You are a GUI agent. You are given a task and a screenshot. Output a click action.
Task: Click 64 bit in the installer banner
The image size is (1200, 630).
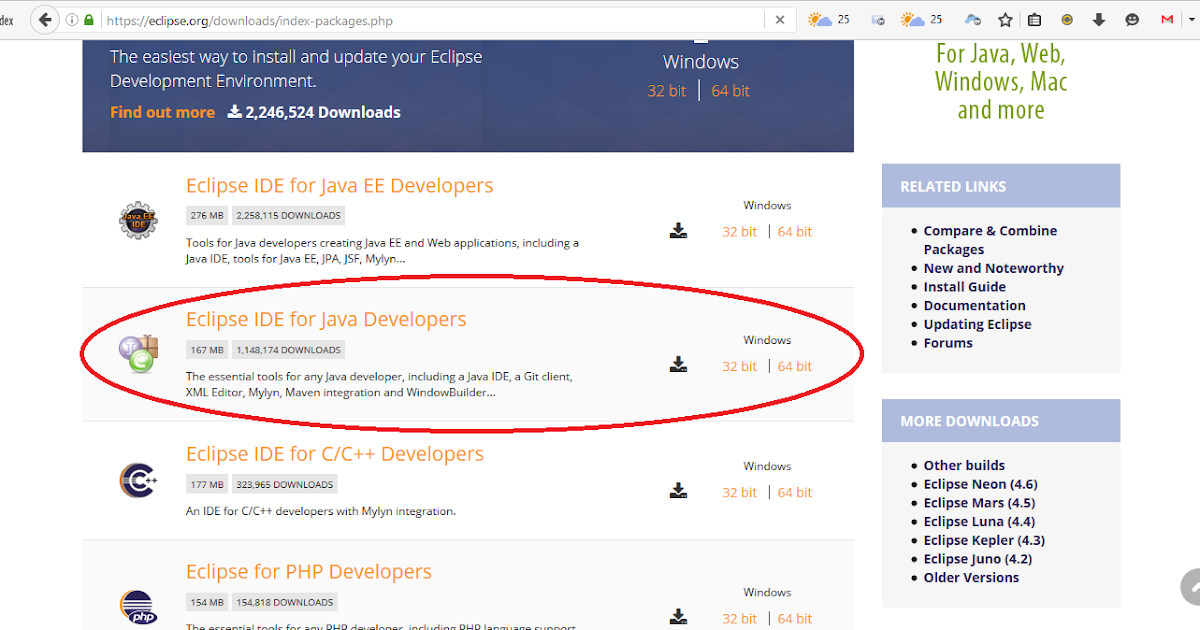(x=730, y=91)
